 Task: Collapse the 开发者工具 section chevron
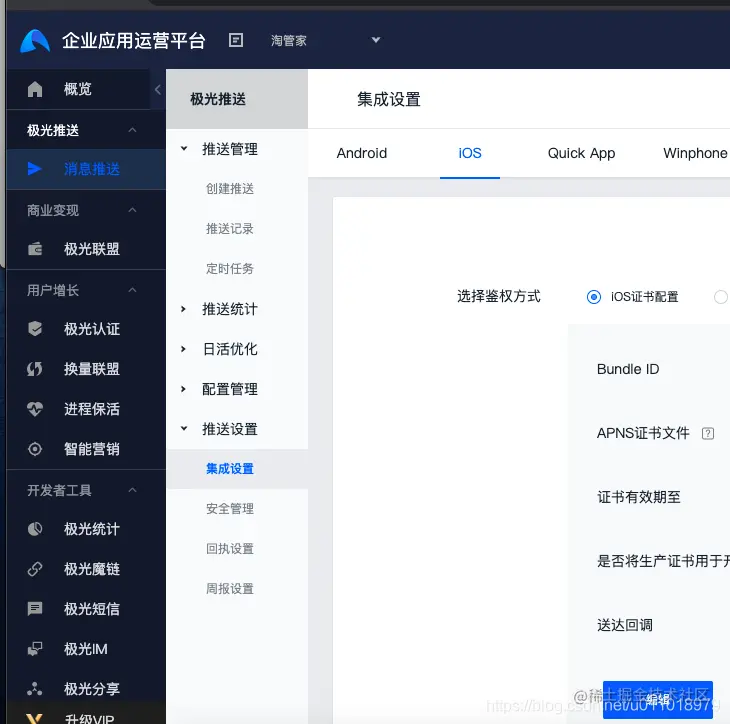[x=132, y=490]
